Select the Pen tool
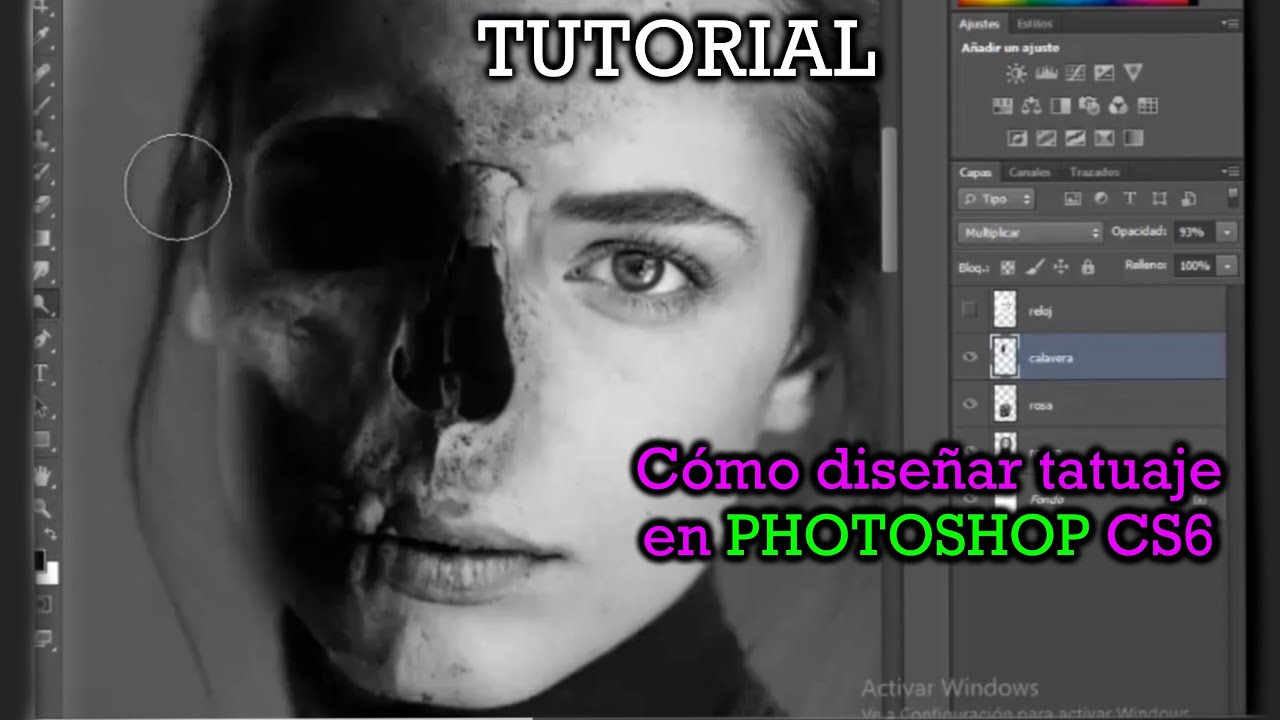This screenshot has width=1280, height=720. pos(44,340)
